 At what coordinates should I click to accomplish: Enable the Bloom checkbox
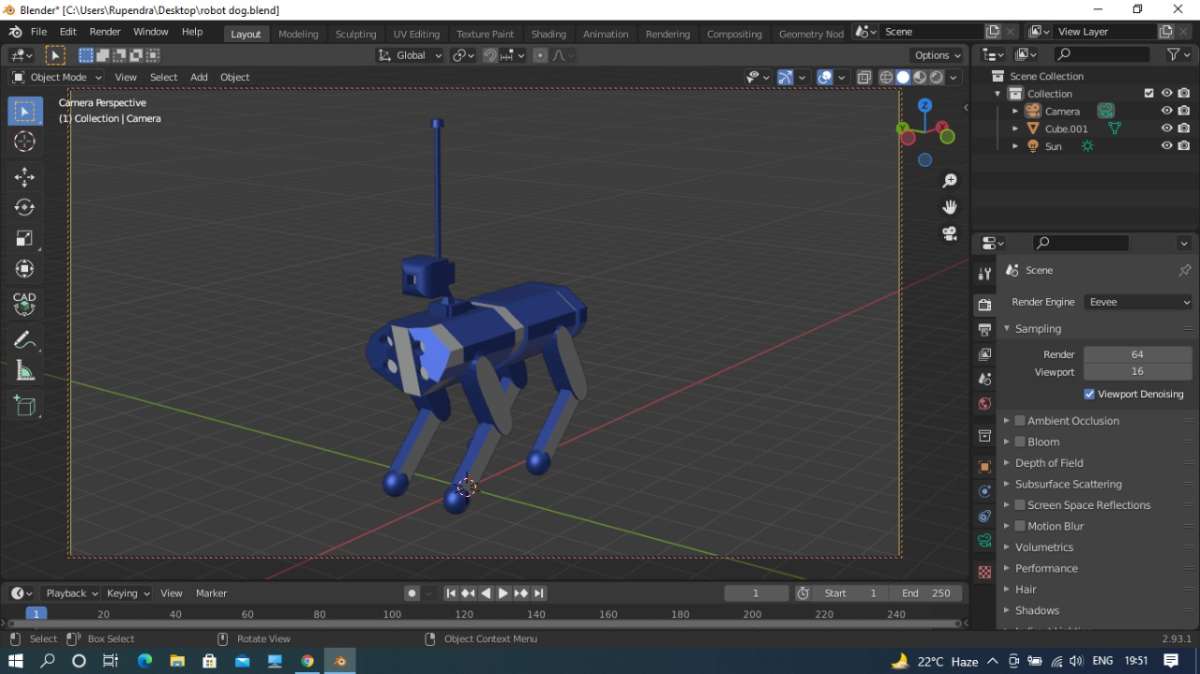(1020, 442)
